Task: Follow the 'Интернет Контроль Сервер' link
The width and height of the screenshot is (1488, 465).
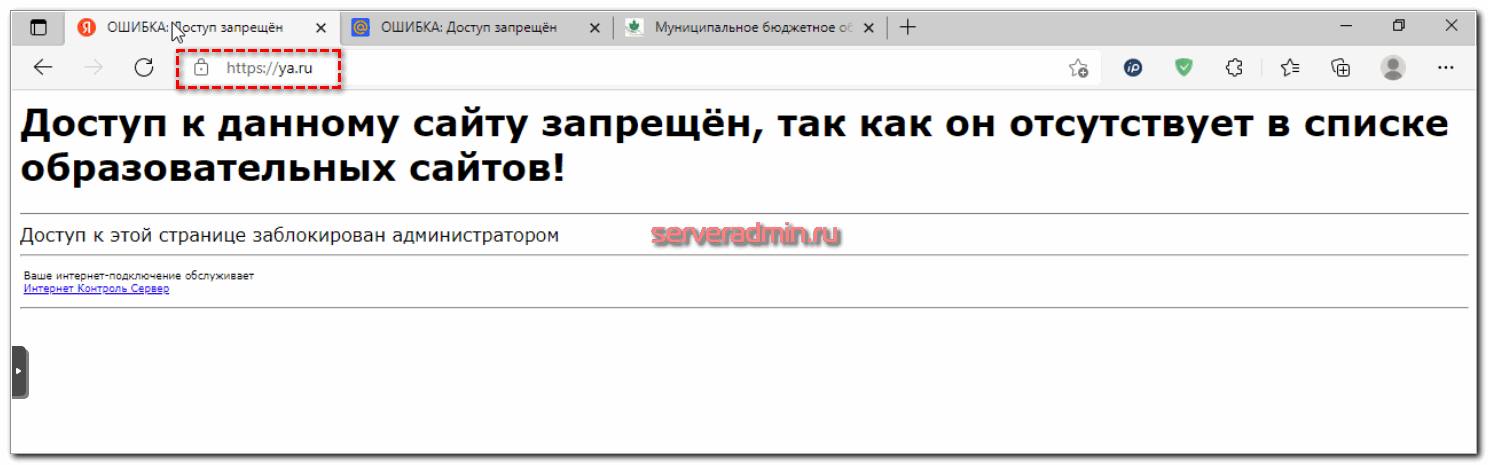Action: [96, 289]
